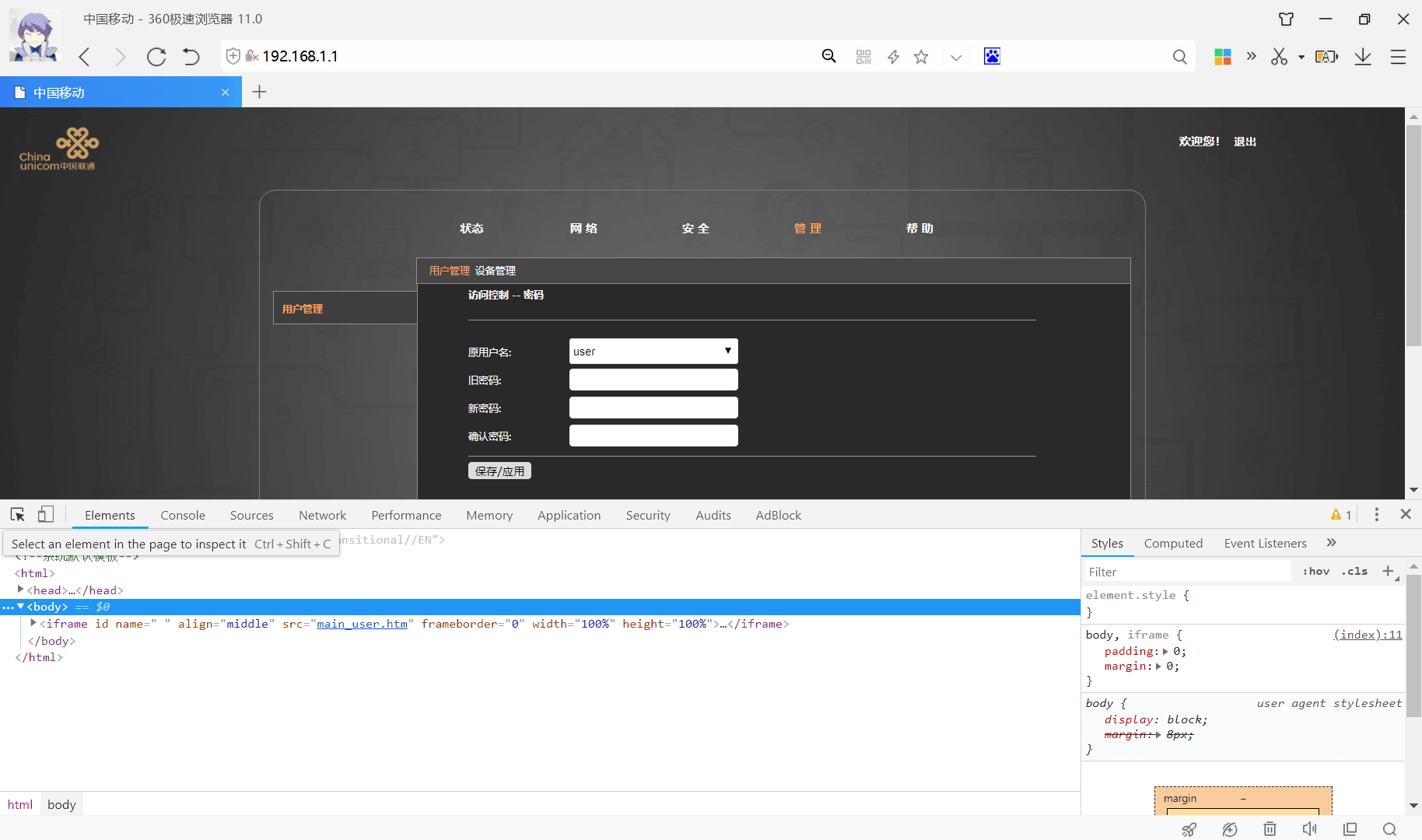This screenshot has height=840, width=1422.
Task: Open the QR code icon in the address bar
Action: click(x=863, y=57)
